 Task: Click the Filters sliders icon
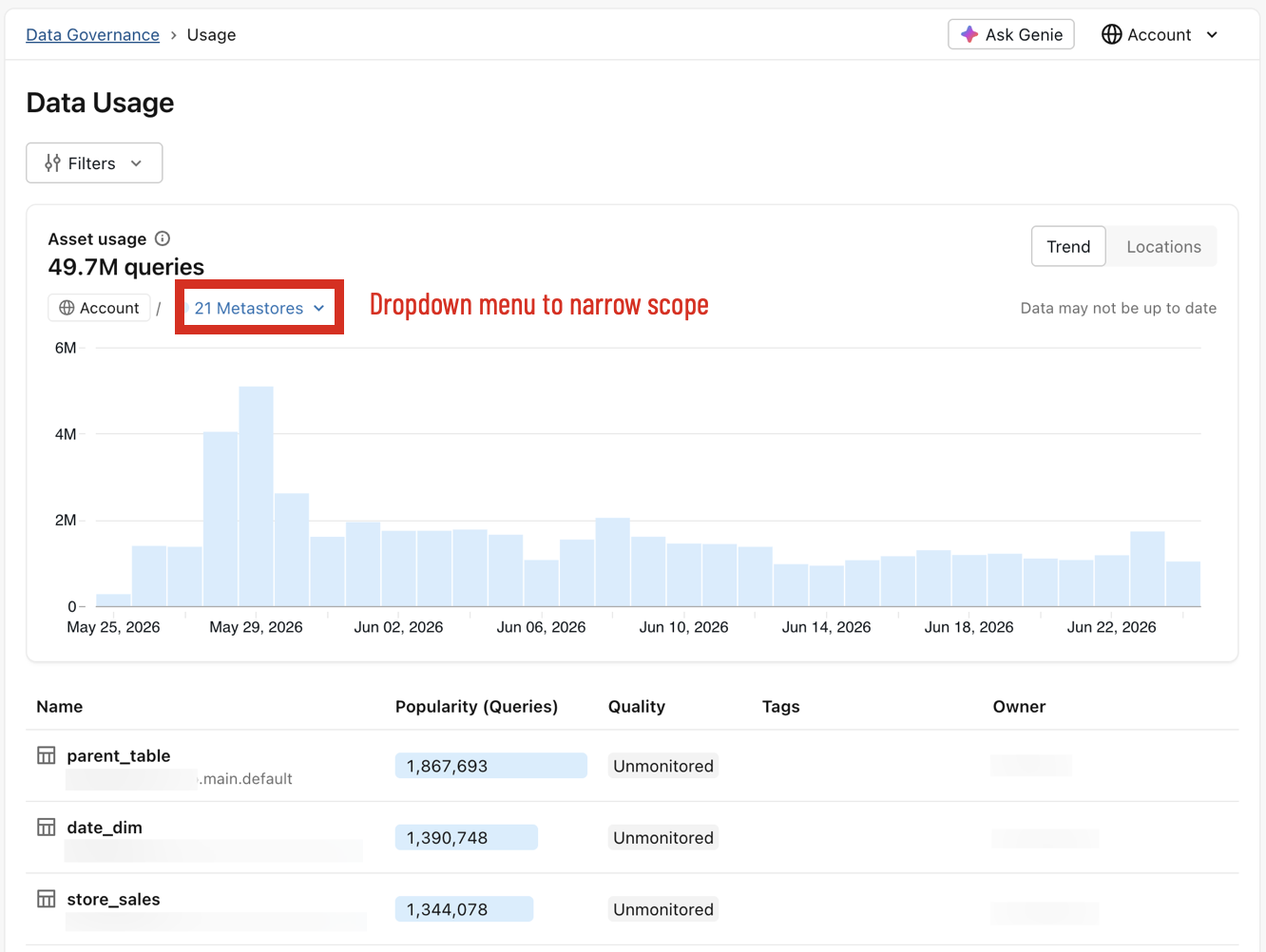tap(52, 163)
